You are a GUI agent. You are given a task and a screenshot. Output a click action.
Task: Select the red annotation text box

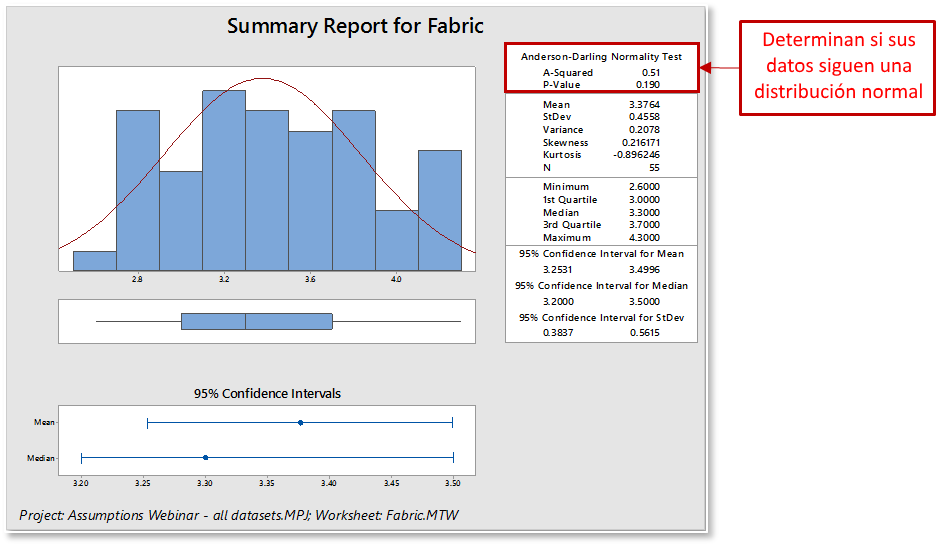point(838,66)
